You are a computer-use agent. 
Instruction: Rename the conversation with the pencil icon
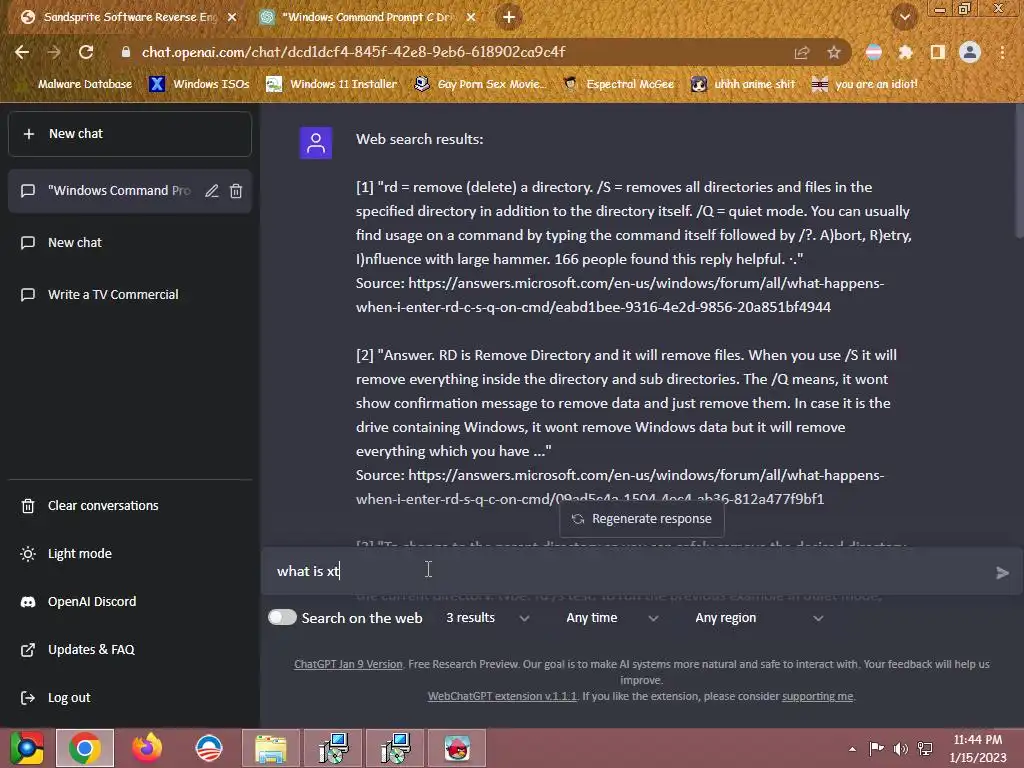(x=212, y=191)
